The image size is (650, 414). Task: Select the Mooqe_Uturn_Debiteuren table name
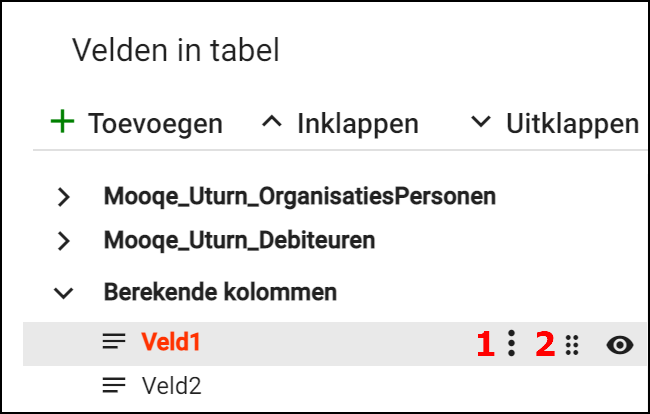pyautogui.click(x=239, y=241)
